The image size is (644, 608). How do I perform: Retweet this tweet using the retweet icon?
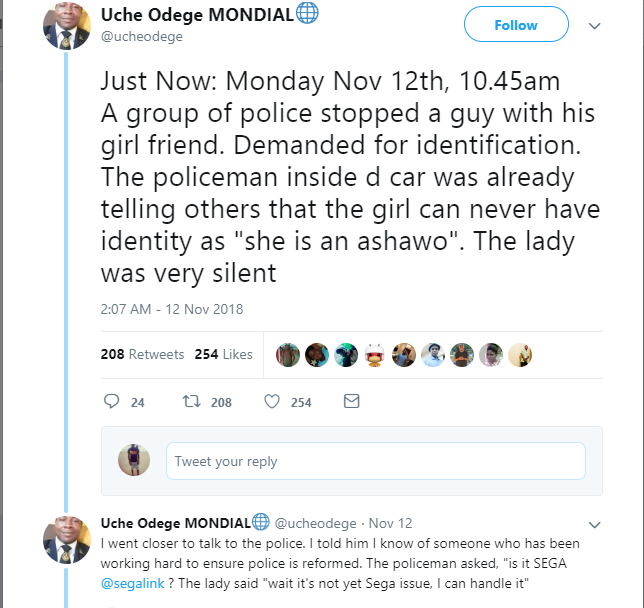[189, 402]
